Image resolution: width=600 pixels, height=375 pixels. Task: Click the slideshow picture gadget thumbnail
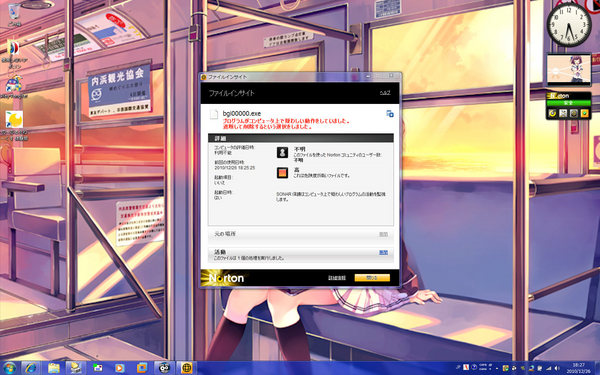click(x=569, y=70)
